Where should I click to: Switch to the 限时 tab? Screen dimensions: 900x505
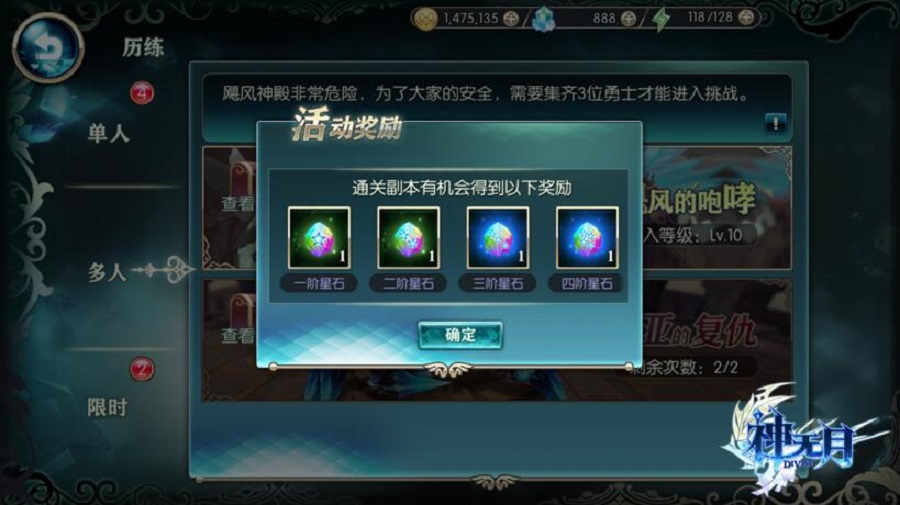coord(107,407)
